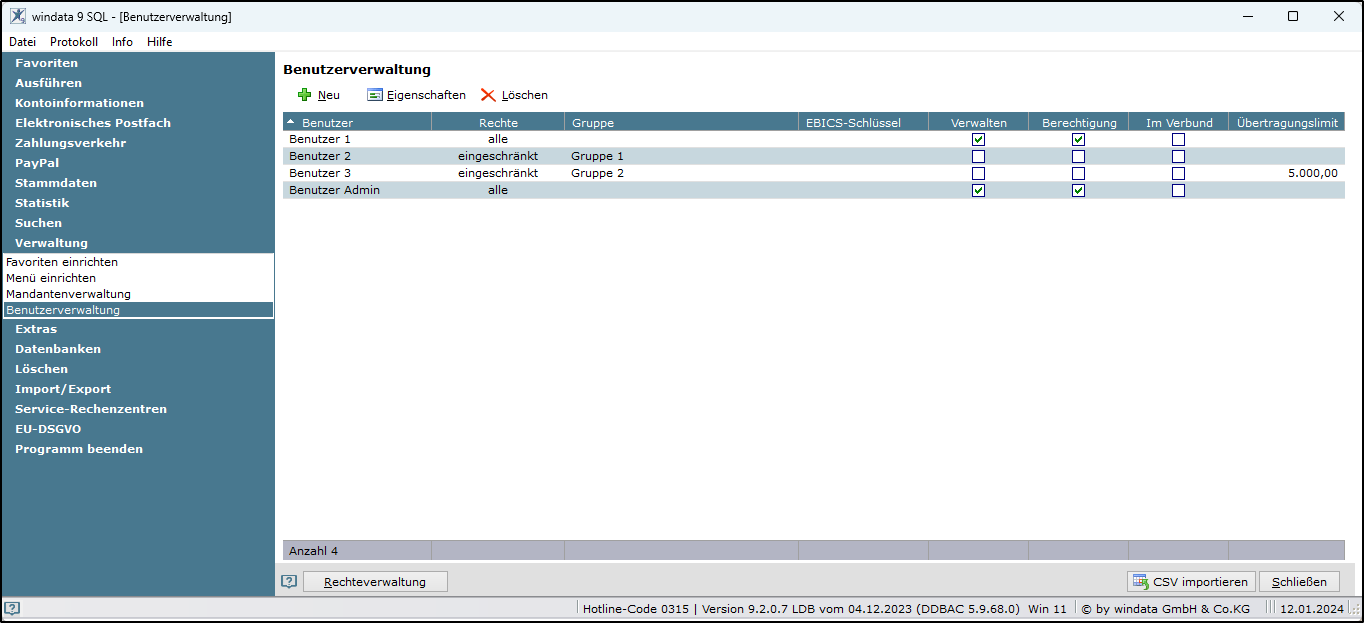Enable Berechtigung for Benutzer 2
The height and width of the screenshot is (623, 1364).
[x=1078, y=156]
